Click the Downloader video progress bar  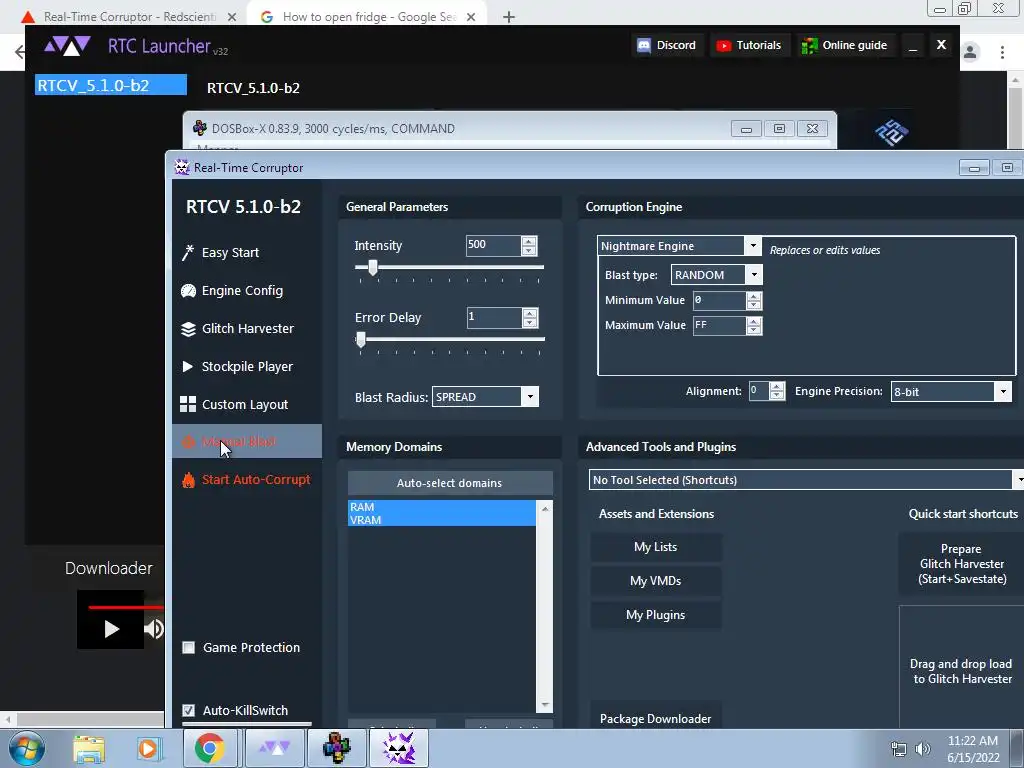tap(125, 607)
